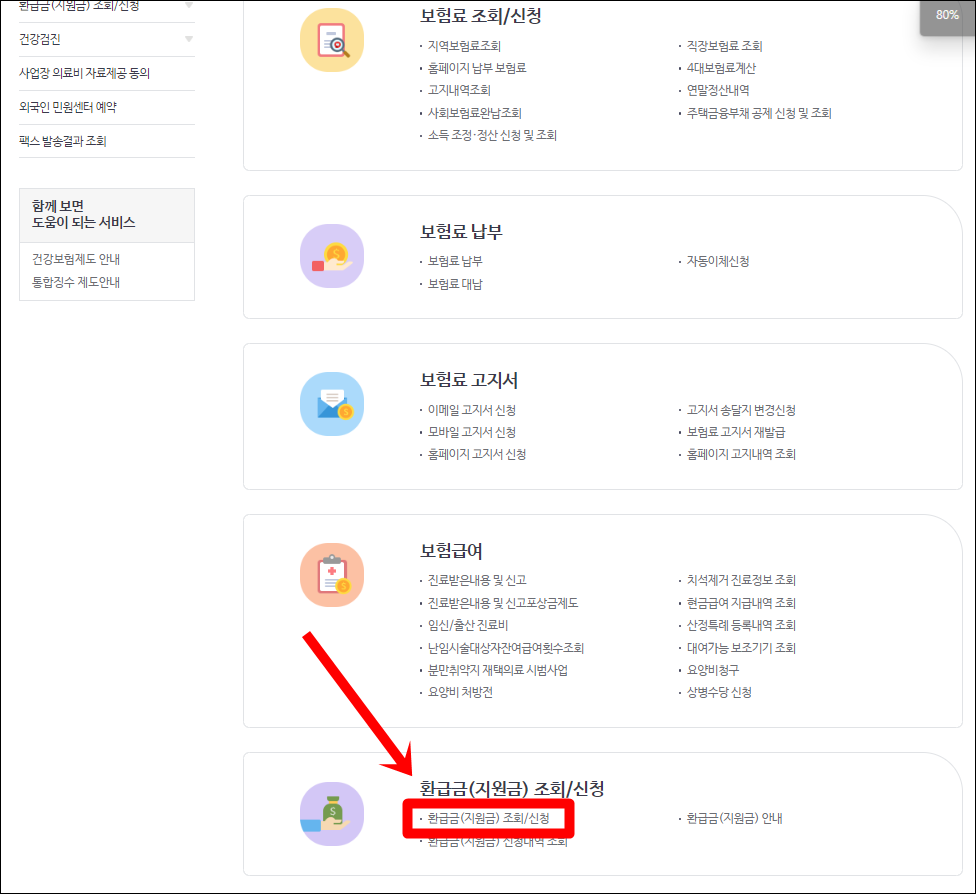976x894 pixels.
Task: Open 이메일 고지서 신청 link
Action: pyautogui.click(x=472, y=410)
